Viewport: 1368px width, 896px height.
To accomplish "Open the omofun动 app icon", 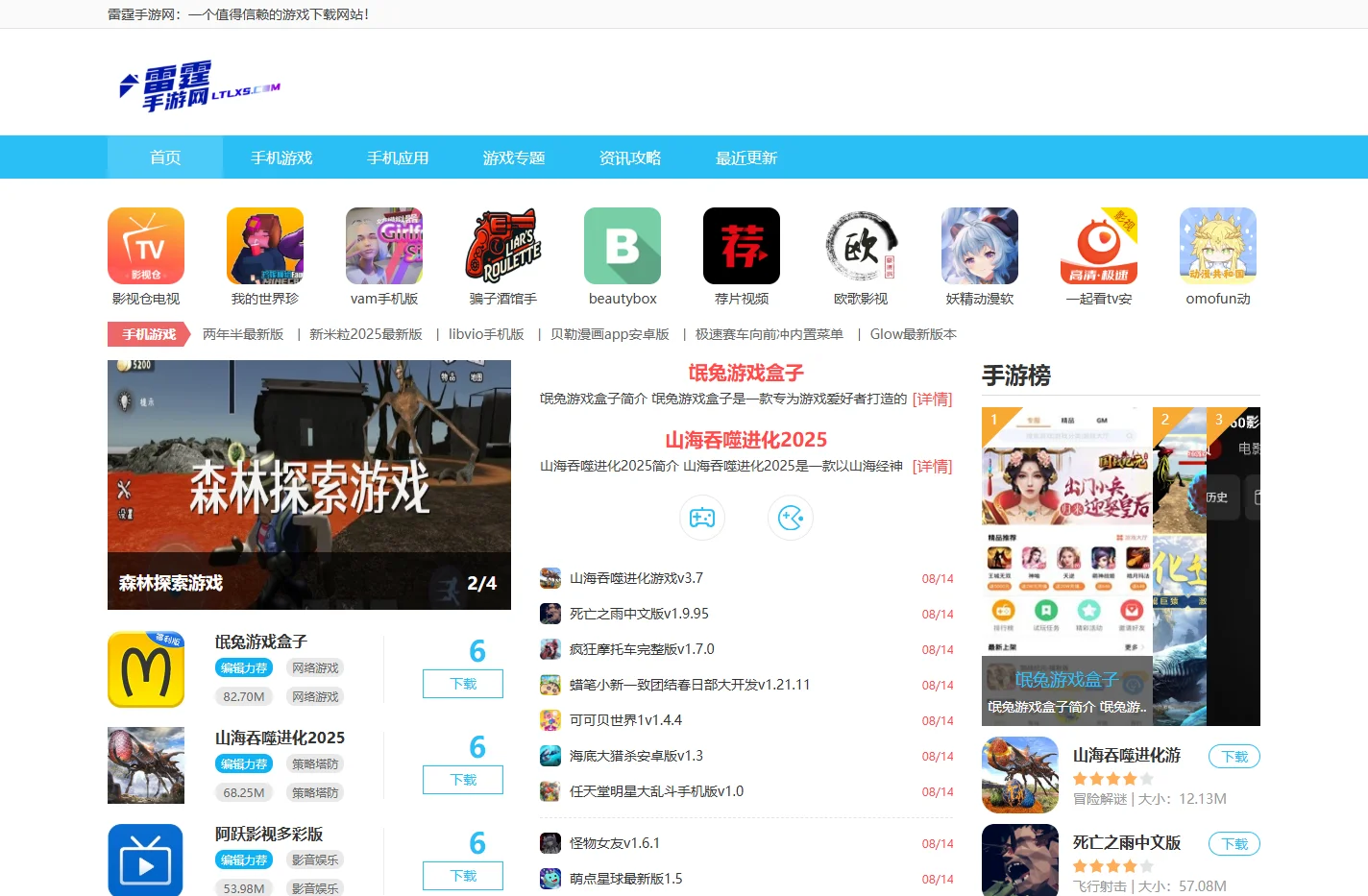I will coord(1218,246).
